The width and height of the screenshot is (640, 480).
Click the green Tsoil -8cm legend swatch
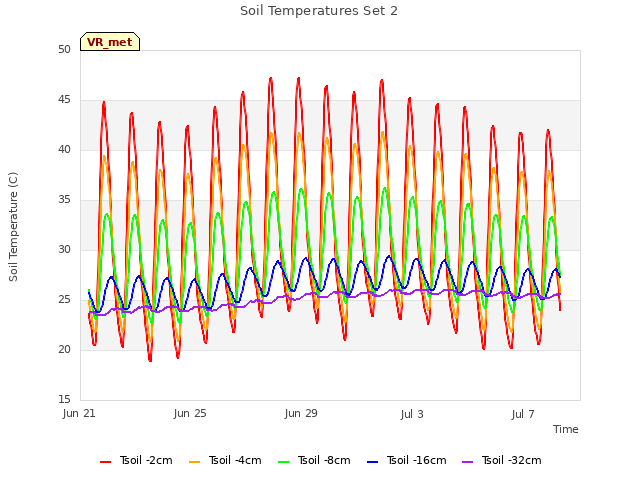click(x=284, y=462)
